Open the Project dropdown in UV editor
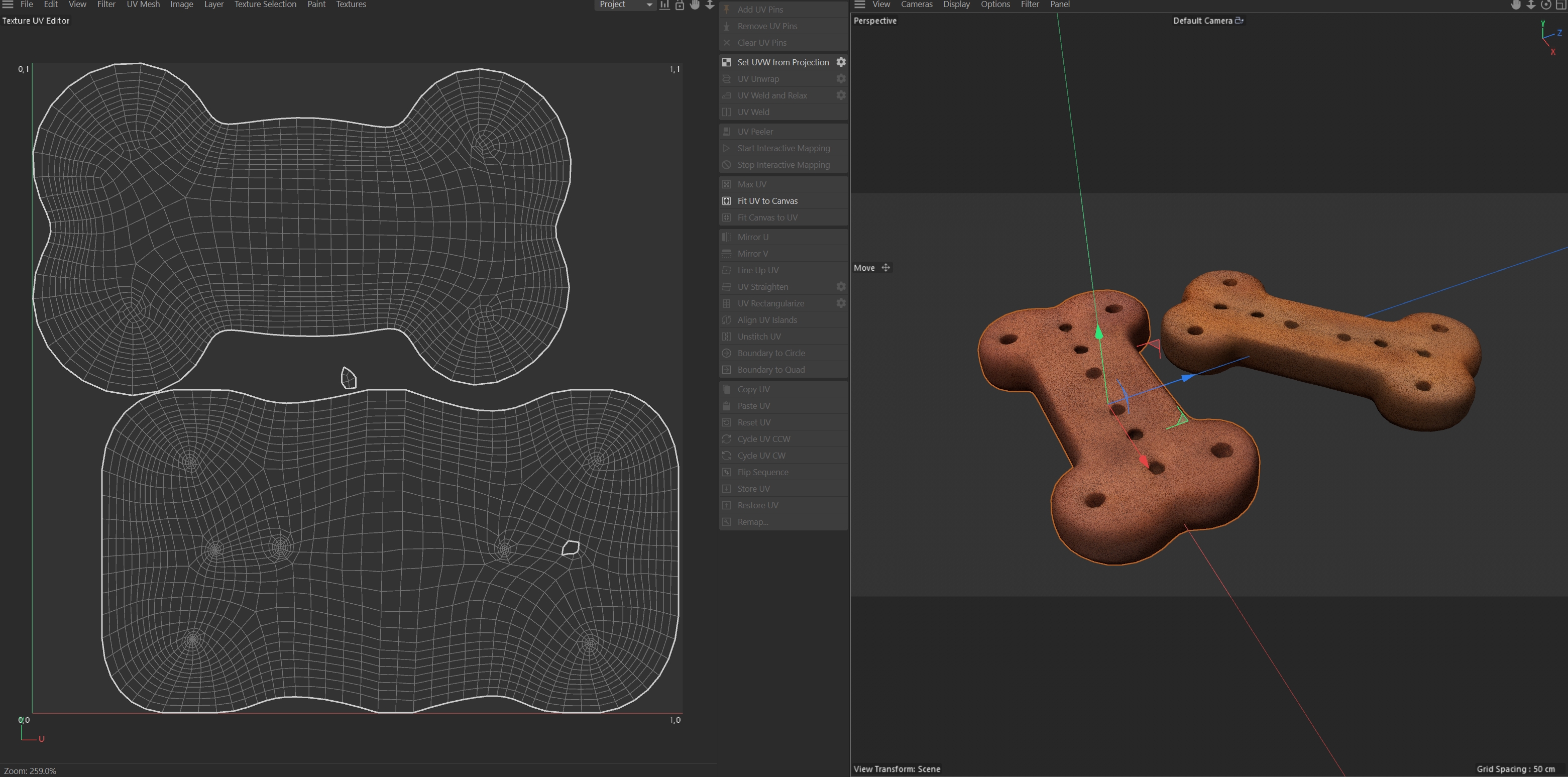 [624, 5]
